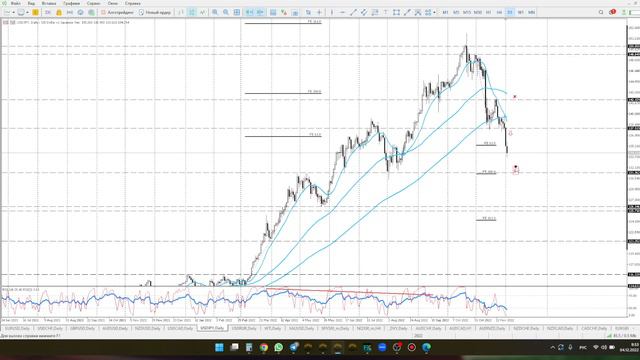Expand the objects tool dropdown arrow
This screenshot has height=360, width=640.
pos(434,12)
